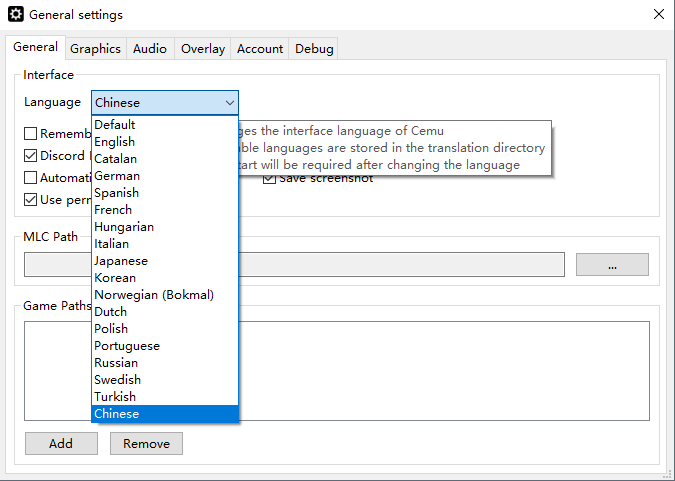Toggle the Remember checkbox under Language

30,133
